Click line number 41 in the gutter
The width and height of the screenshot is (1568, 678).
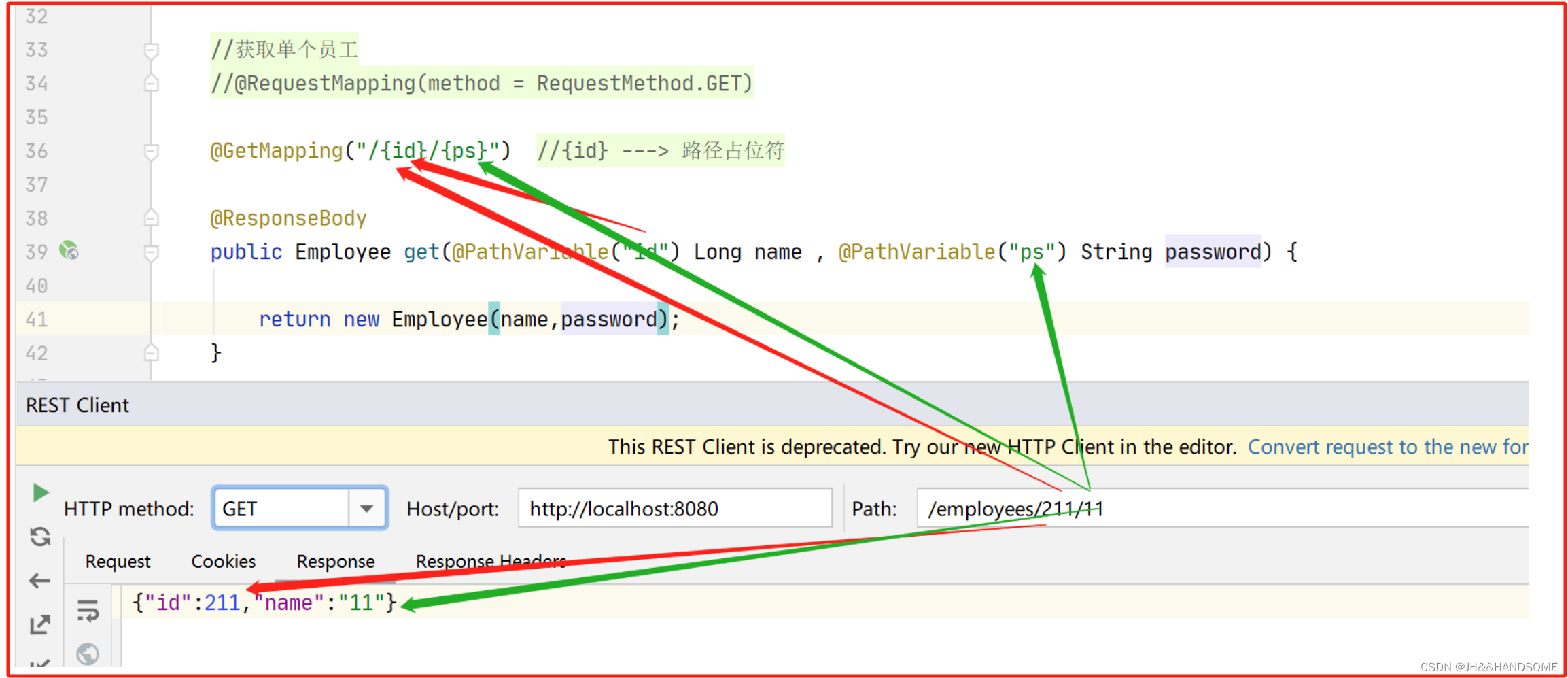37,320
